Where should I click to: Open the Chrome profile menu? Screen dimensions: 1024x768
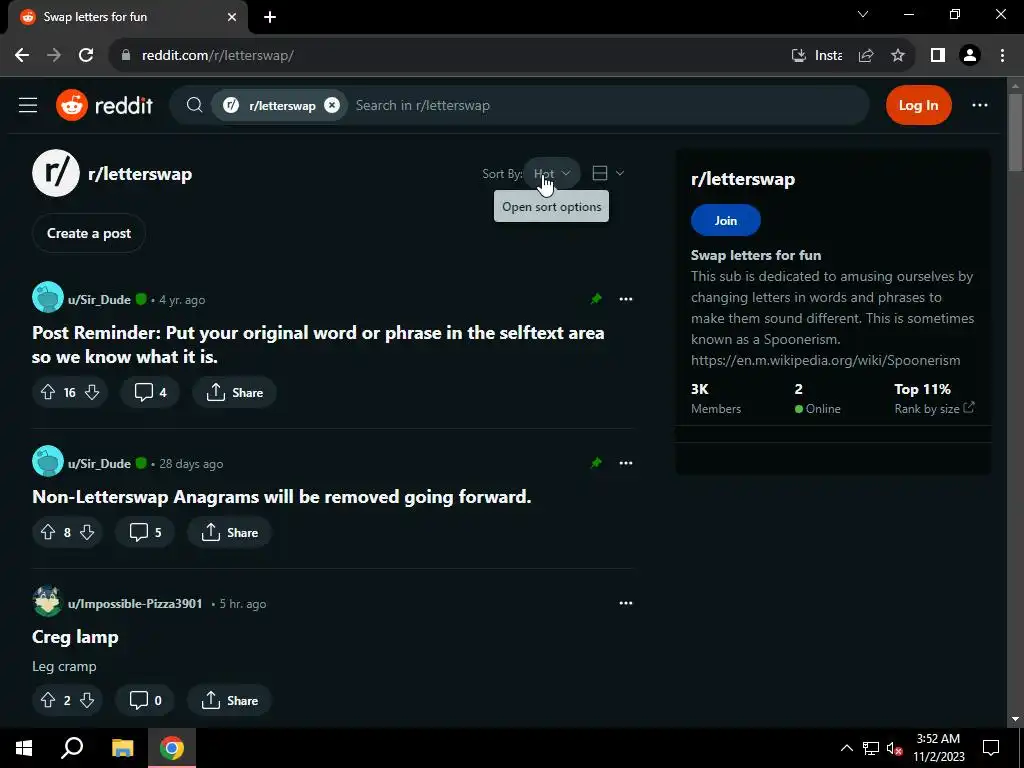[970, 56]
